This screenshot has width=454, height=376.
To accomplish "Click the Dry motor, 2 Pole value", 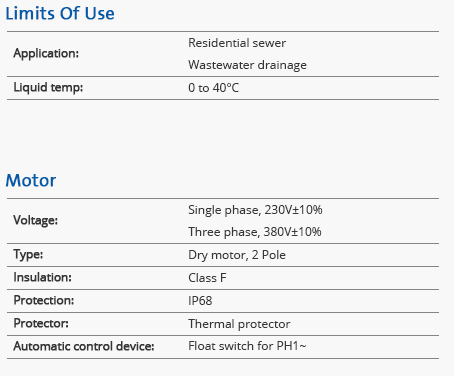I will point(237,255).
